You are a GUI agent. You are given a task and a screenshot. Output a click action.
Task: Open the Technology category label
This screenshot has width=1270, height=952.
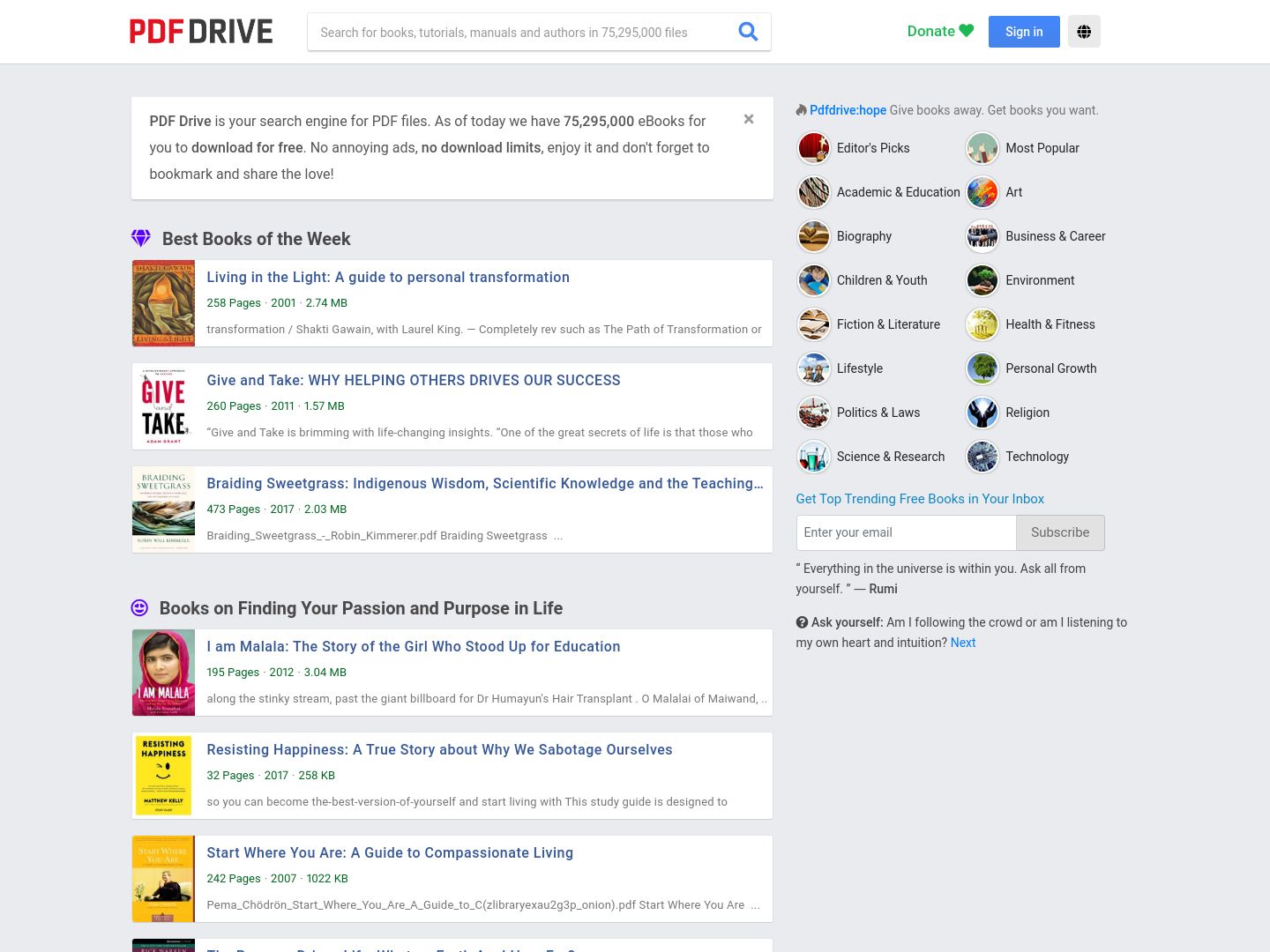[x=1037, y=457]
